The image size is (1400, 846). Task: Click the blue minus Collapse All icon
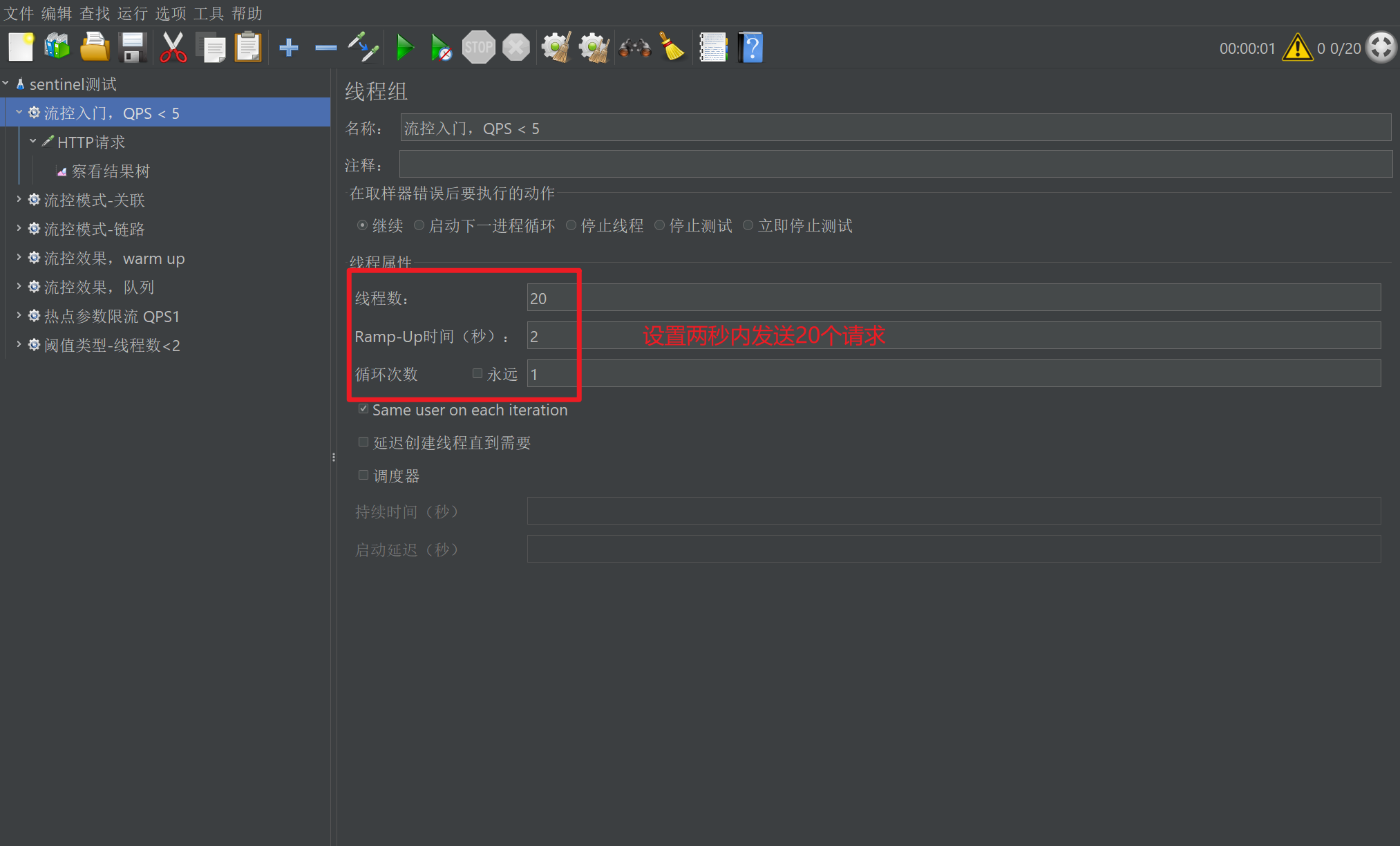tap(325, 48)
